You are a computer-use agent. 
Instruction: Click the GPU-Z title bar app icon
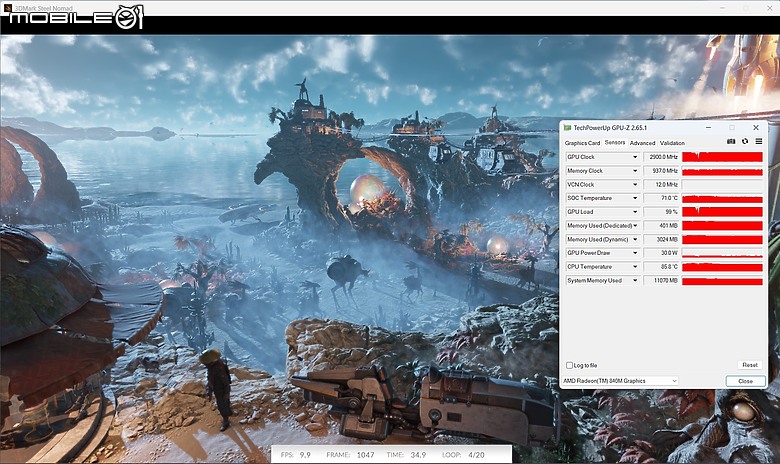pyautogui.click(x=567, y=128)
